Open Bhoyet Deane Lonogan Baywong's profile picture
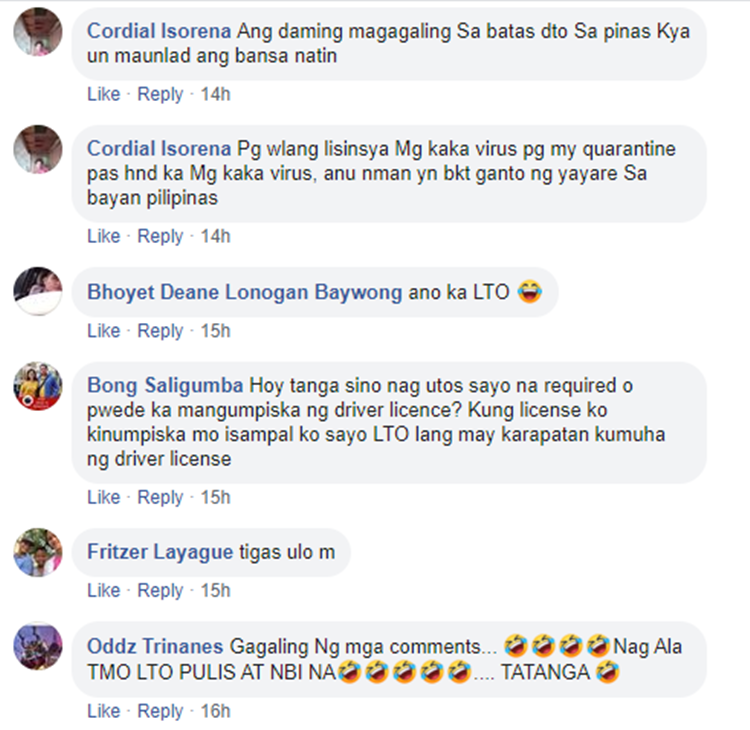 point(38,291)
